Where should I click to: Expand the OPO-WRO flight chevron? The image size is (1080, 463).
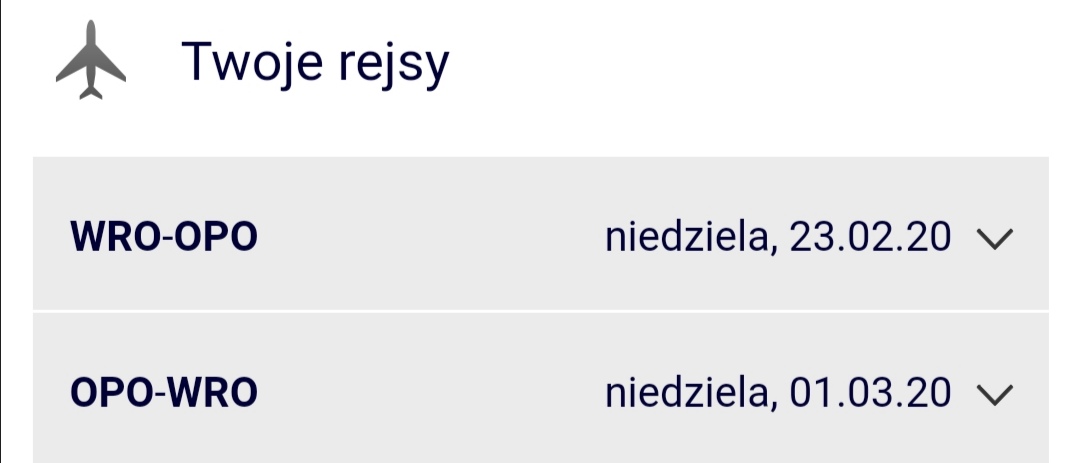point(995,395)
